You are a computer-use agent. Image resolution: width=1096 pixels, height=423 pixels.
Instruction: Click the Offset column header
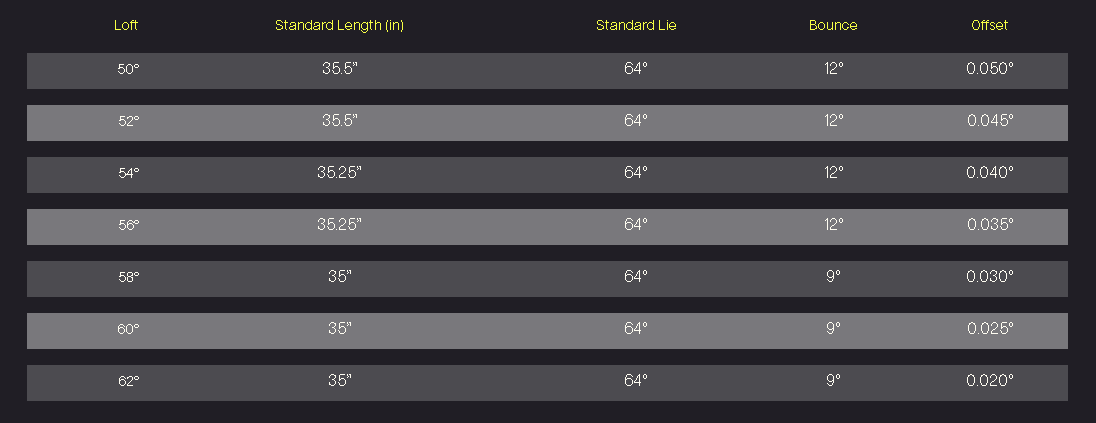click(x=990, y=26)
